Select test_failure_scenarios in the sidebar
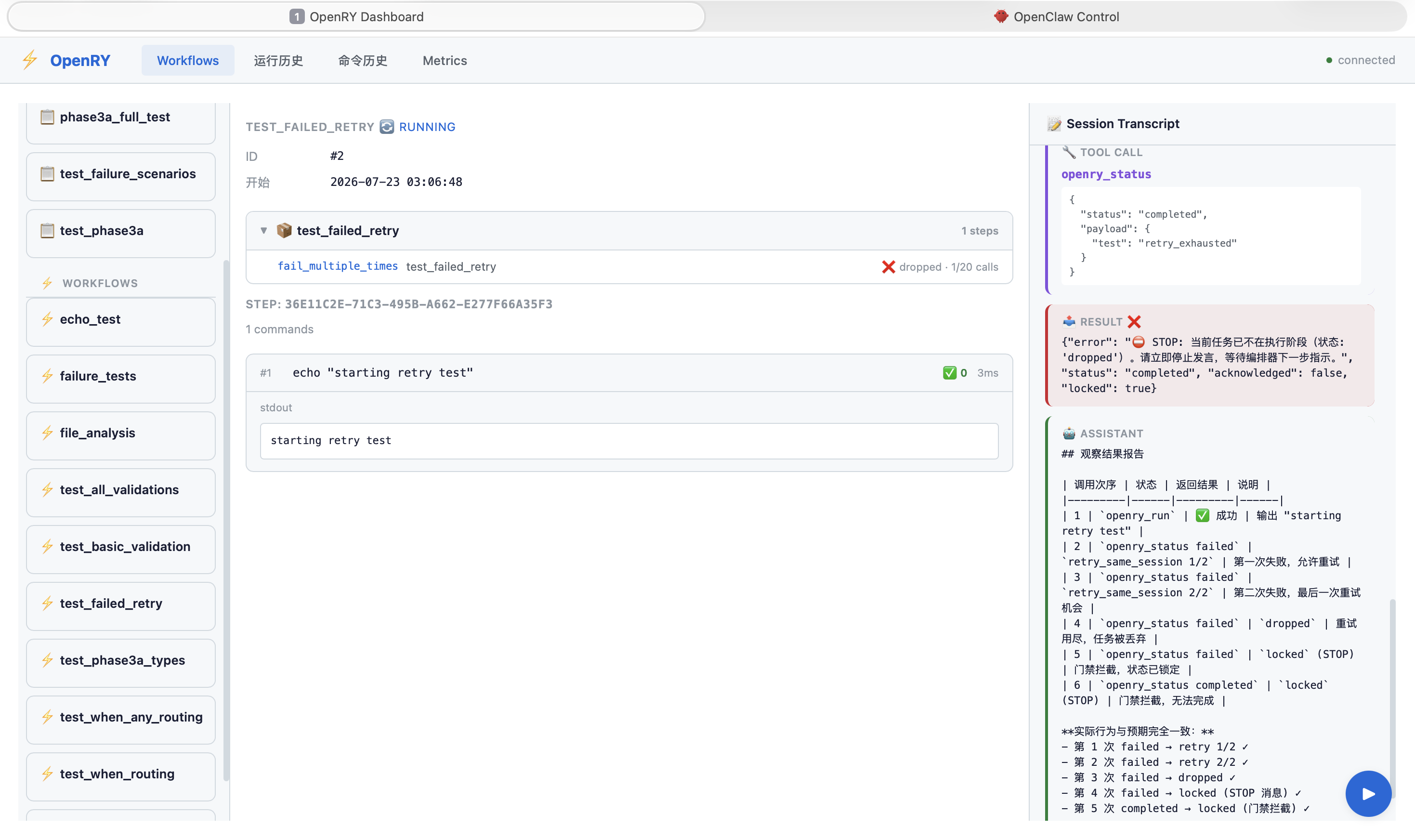1415x840 pixels. (120, 176)
